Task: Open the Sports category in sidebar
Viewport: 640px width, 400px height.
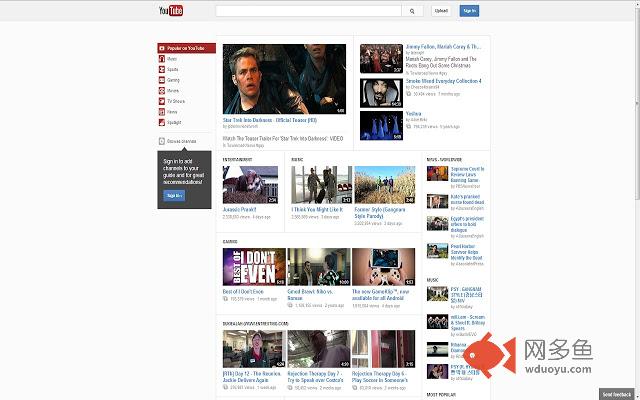Action: tap(160, 70)
